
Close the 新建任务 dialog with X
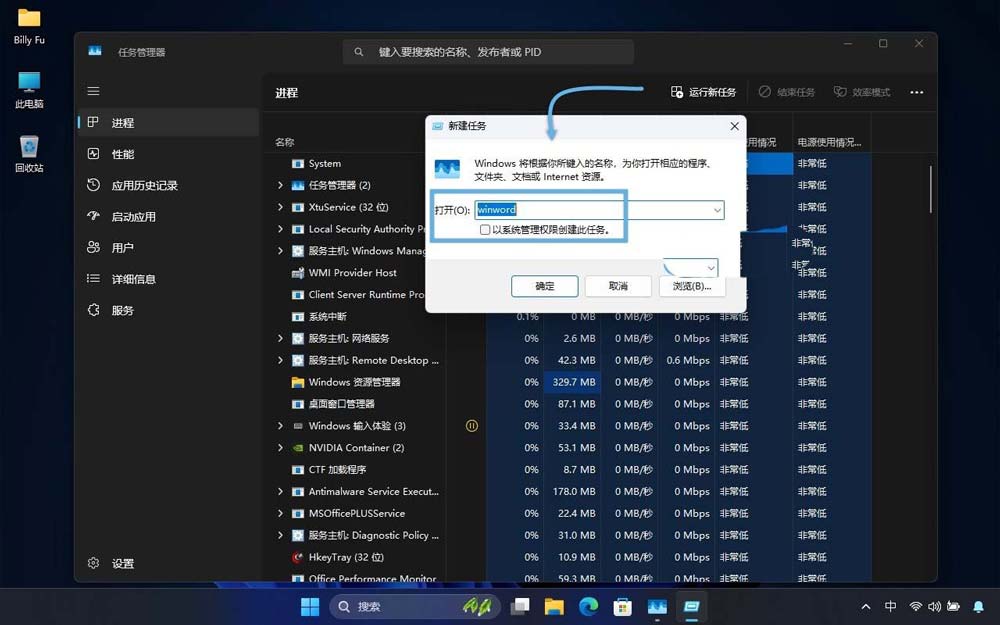[x=734, y=126]
